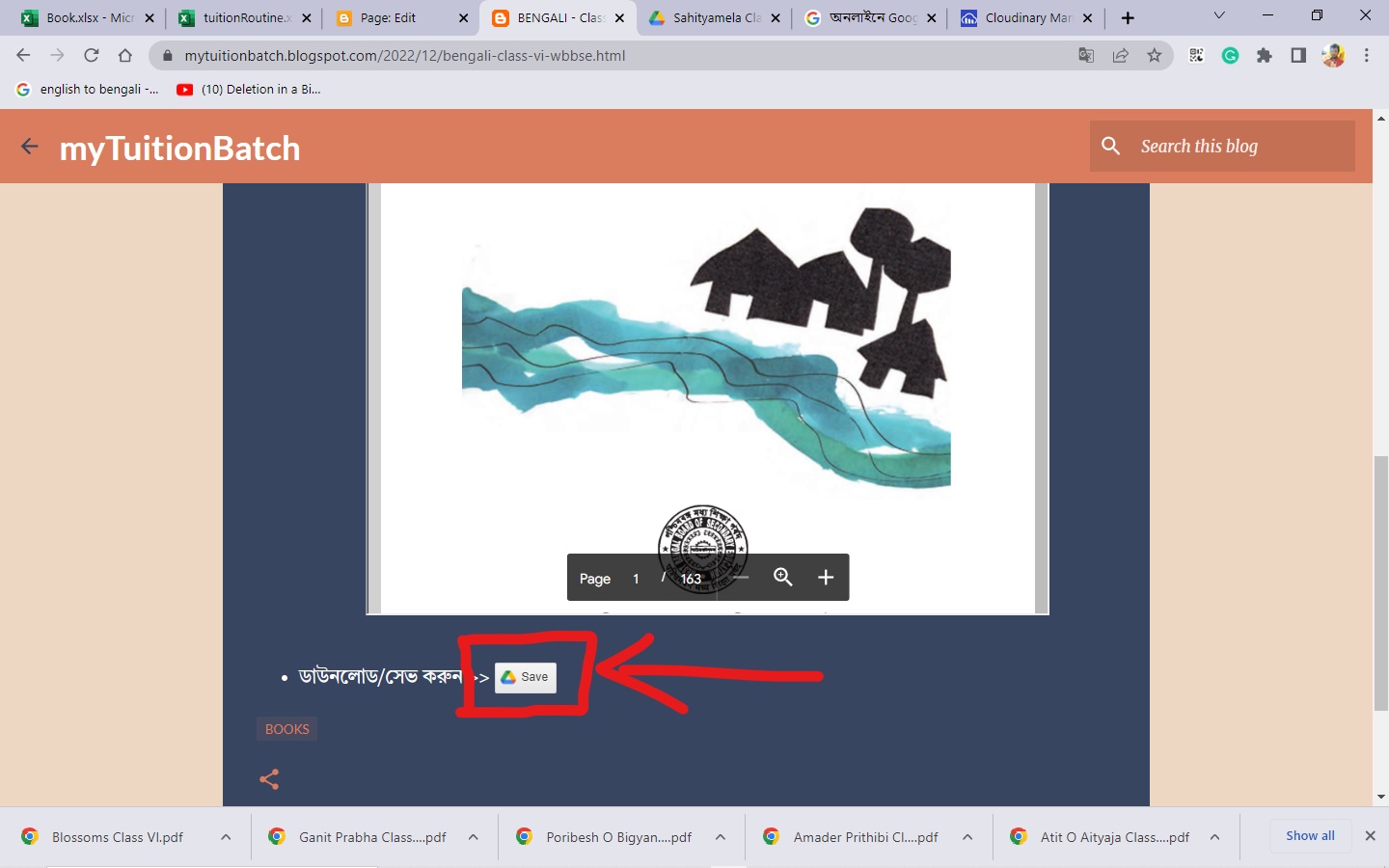The width and height of the screenshot is (1389, 868).
Task: Open english to bengali bookmark
Action: pos(88,90)
